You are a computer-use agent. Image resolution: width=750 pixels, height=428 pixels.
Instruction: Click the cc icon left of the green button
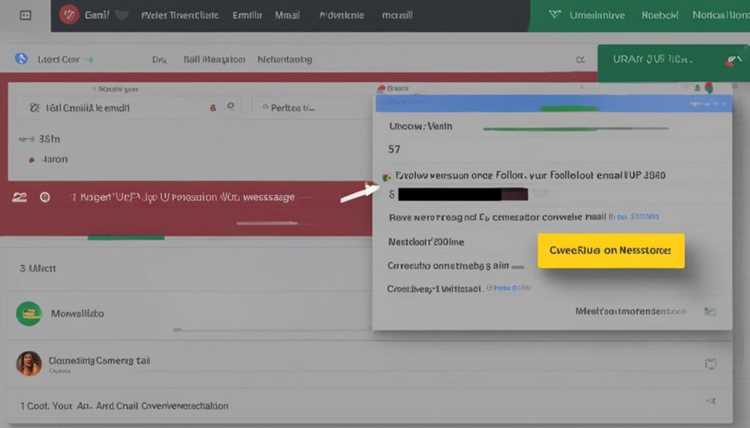coord(580,60)
